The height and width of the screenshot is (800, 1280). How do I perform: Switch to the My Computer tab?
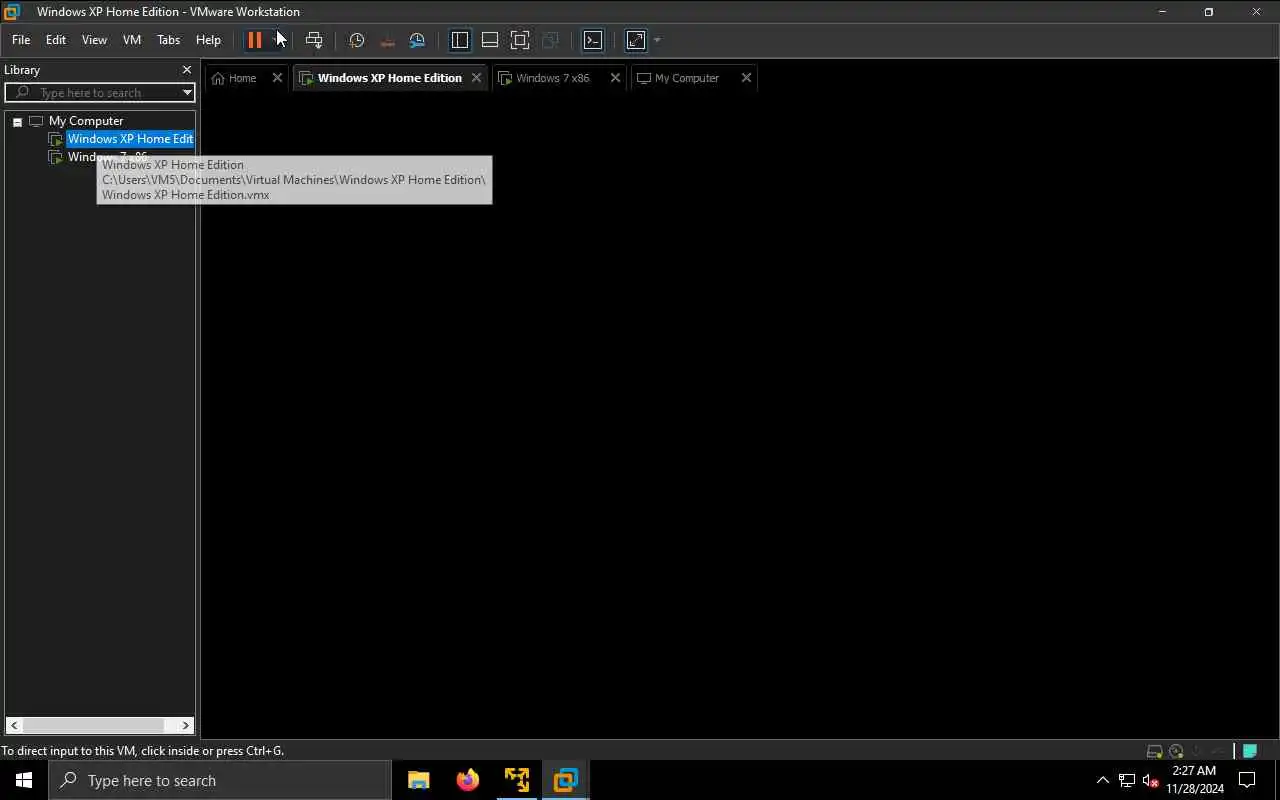(686, 78)
